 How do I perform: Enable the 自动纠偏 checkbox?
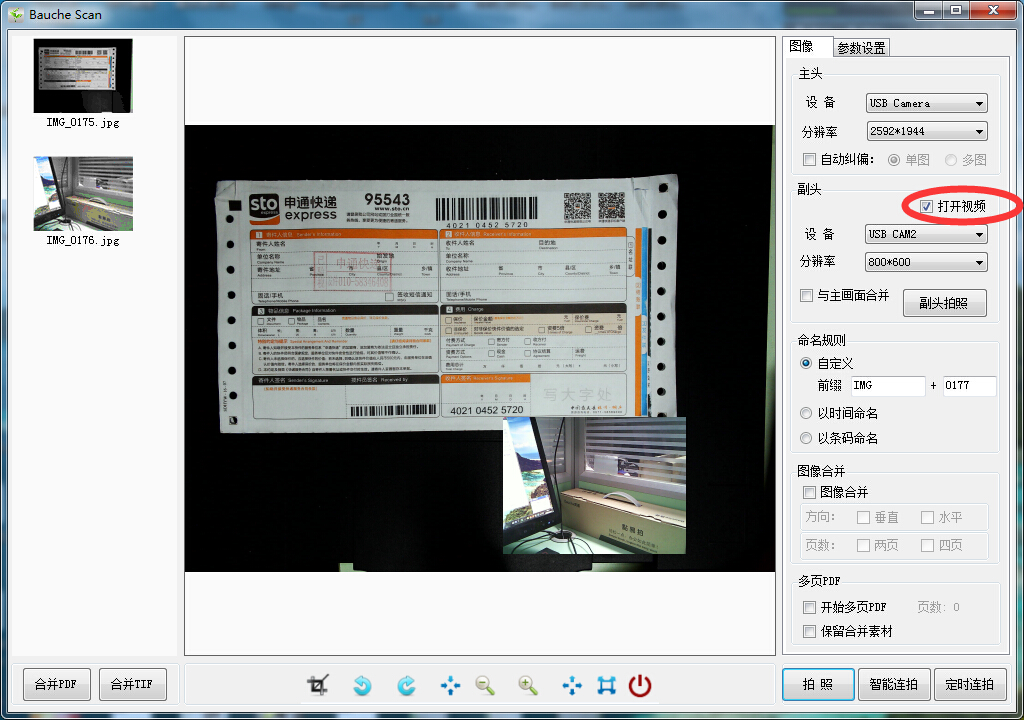click(809, 159)
